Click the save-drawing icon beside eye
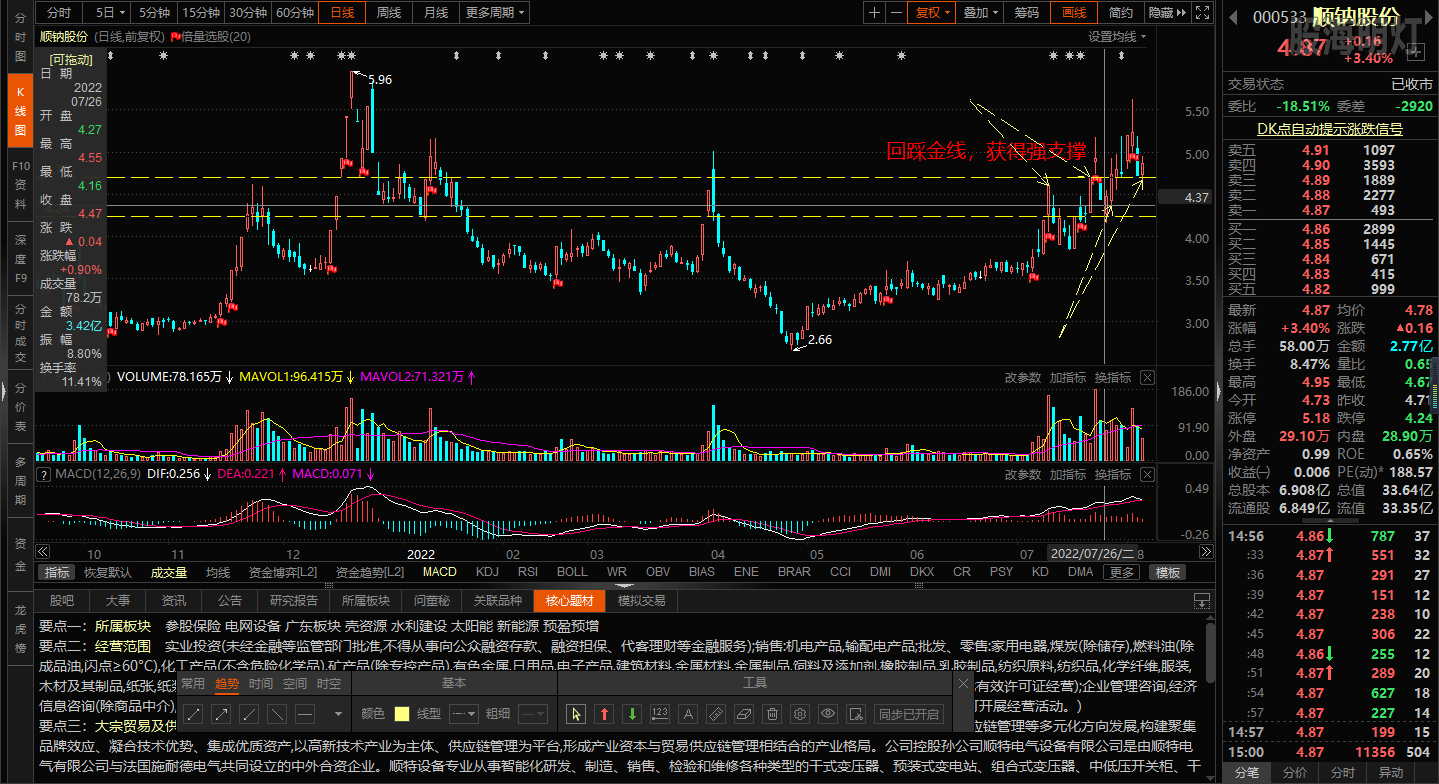Screen dimensions: 1439x784 [x=856, y=714]
